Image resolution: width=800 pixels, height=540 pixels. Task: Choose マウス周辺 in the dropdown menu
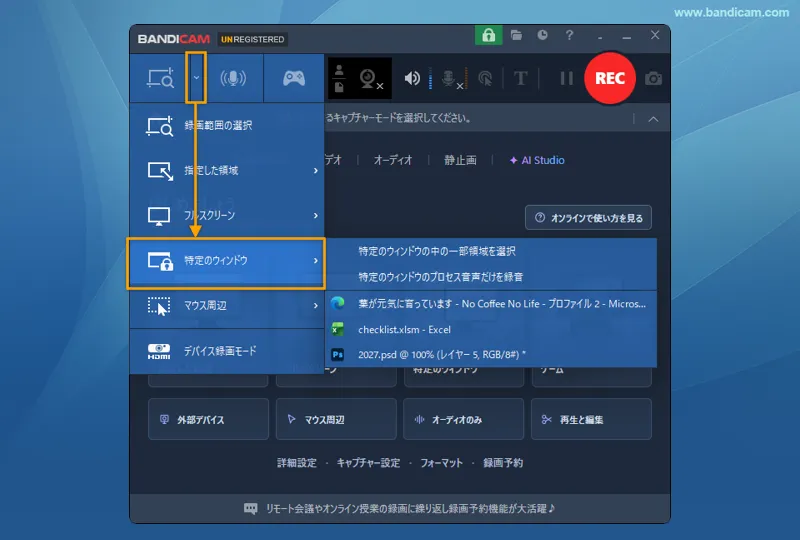coord(227,306)
